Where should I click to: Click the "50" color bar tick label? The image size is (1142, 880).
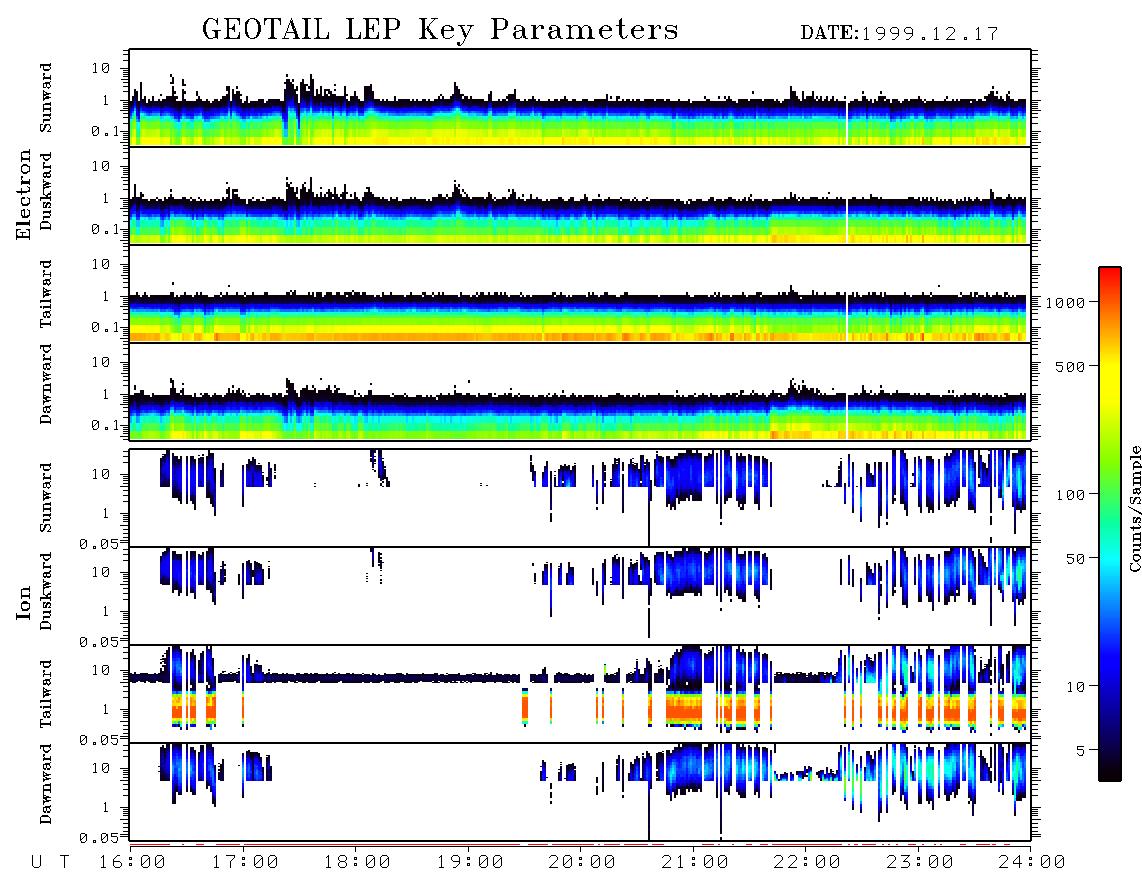point(1075,559)
